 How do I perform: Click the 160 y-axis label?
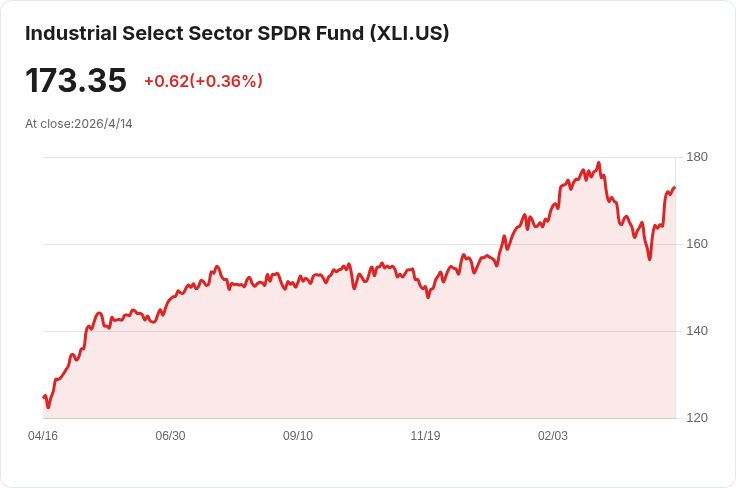[x=697, y=244]
